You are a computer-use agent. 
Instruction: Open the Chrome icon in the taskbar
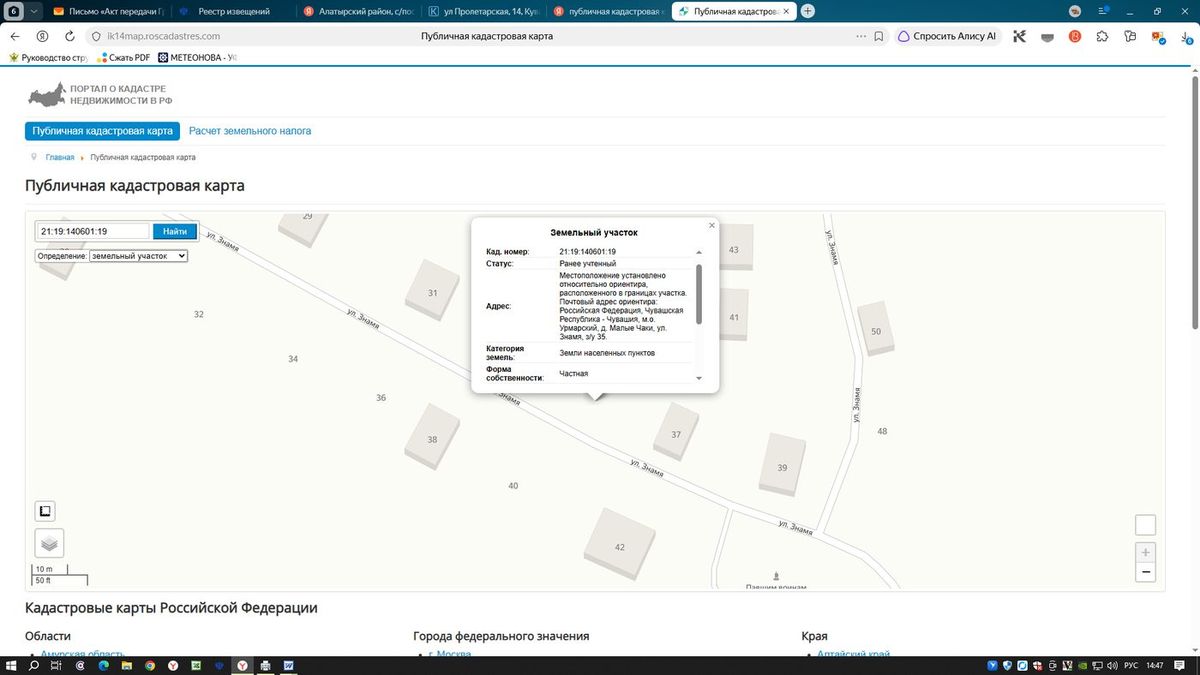[150, 665]
